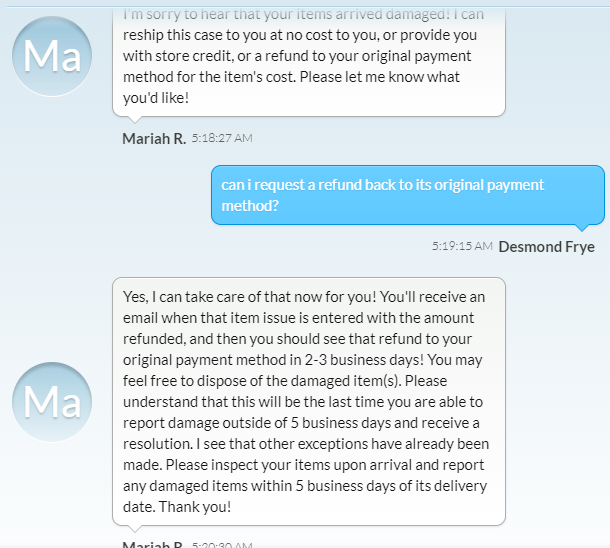Click the 'Yes, I can take care' opening line
This screenshot has width=610, height=548.
click(x=304, y=297)
